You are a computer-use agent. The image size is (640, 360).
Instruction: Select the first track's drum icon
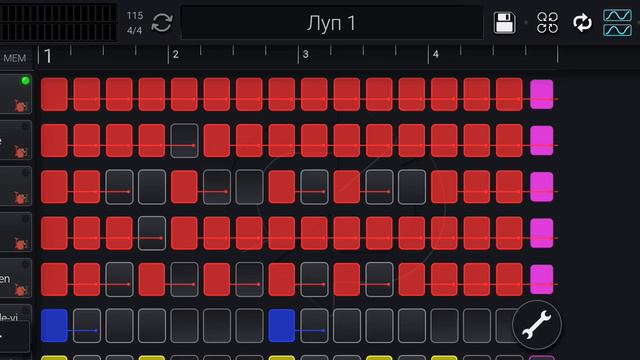pos(20,106)
